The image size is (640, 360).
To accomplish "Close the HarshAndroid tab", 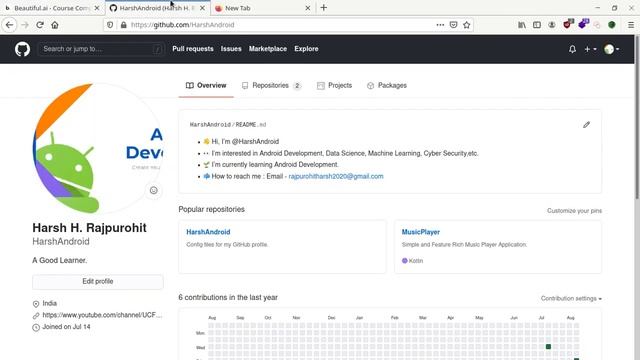I will tap(202, 8).
